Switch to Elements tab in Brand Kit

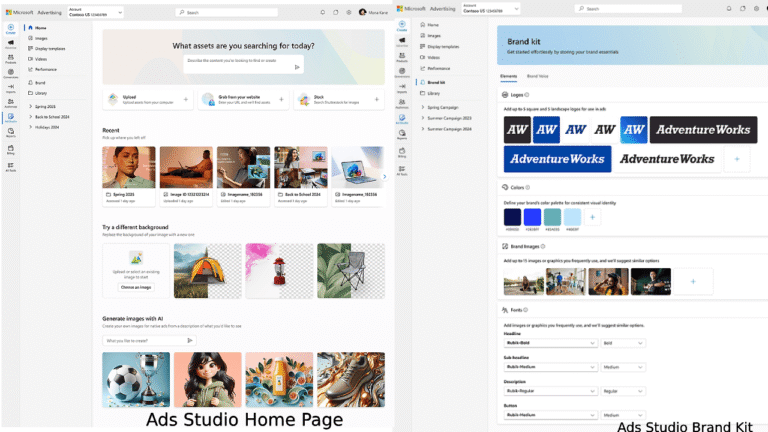(x=508, y=76)
